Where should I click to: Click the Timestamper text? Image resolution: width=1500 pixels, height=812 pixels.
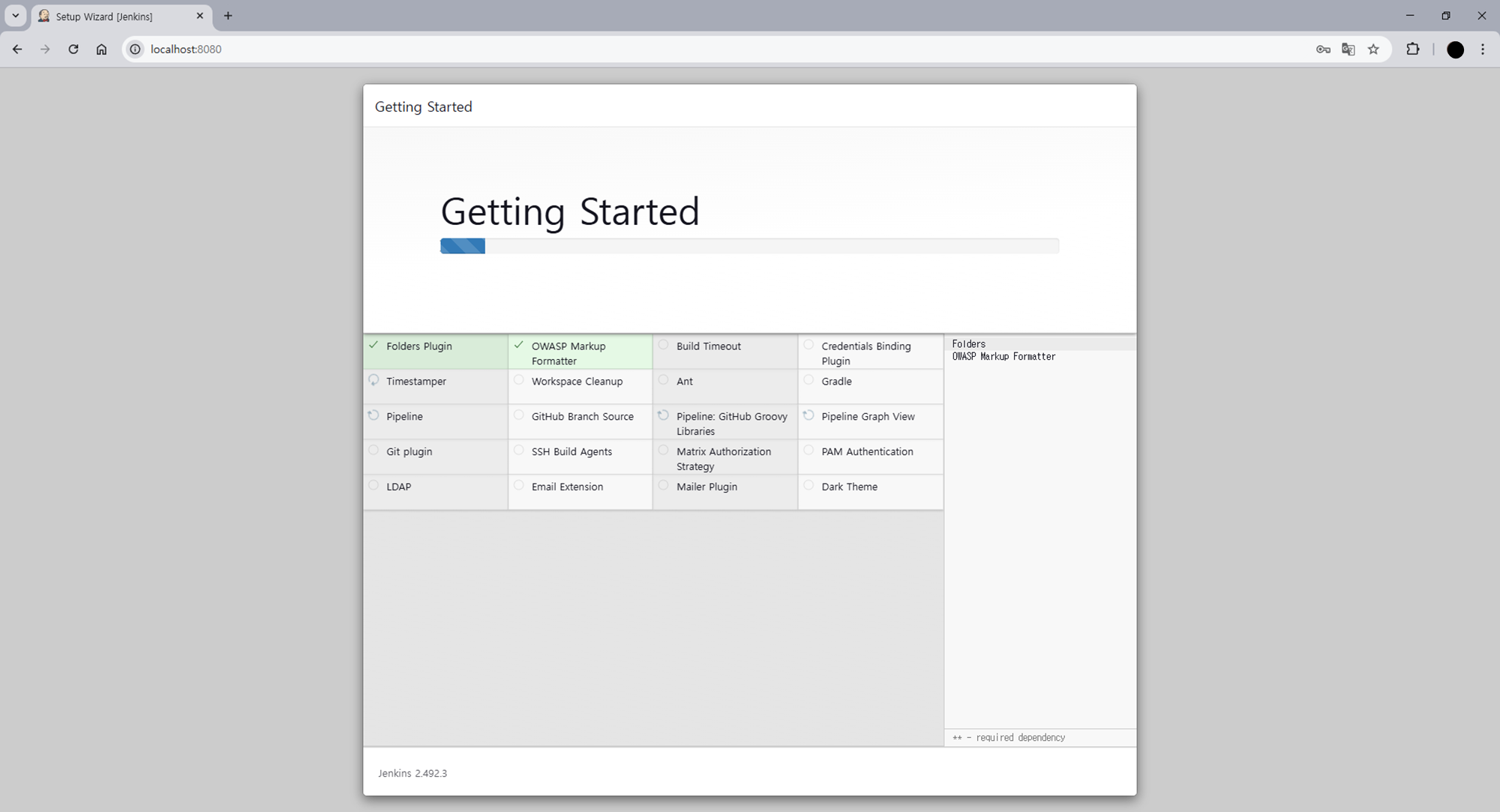point(416,382)
